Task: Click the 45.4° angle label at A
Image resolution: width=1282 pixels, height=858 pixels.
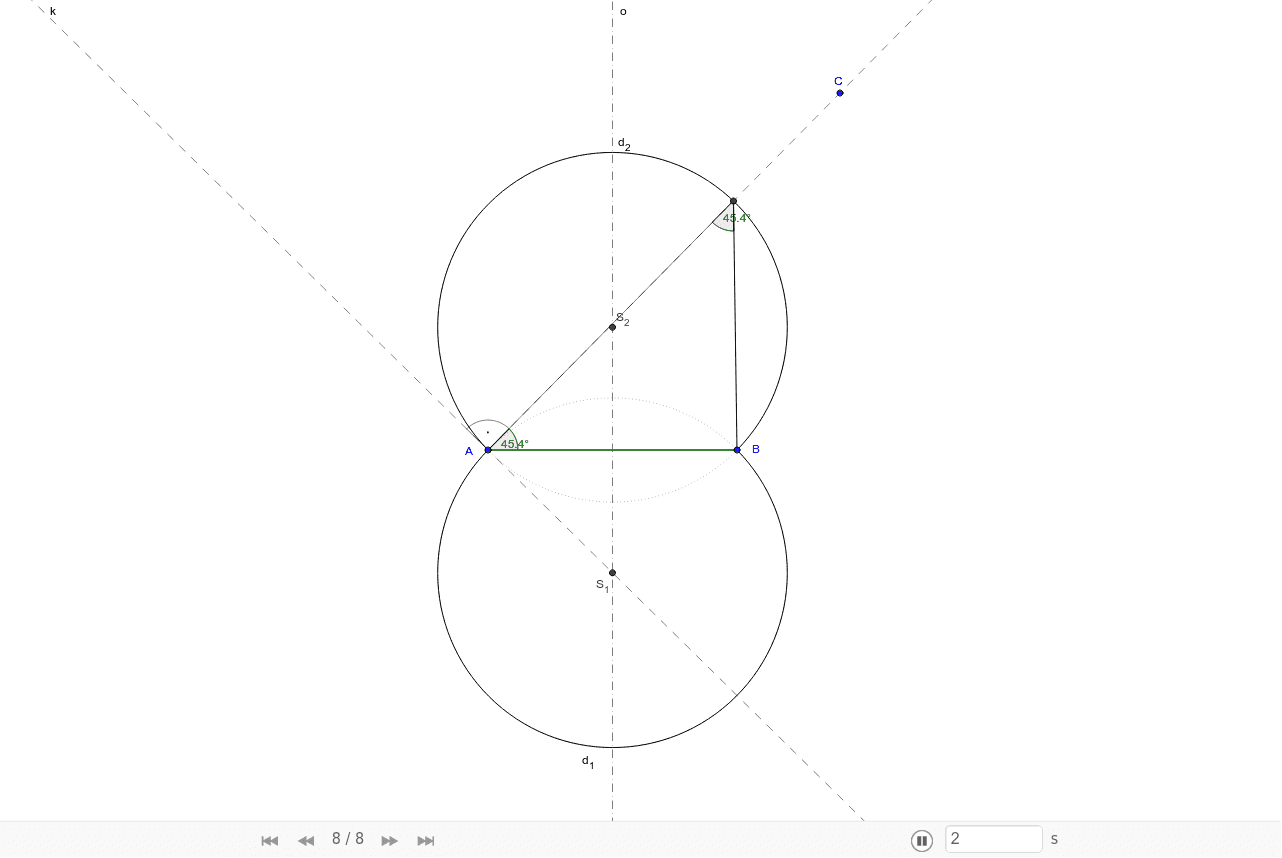Action: point(515,444)
